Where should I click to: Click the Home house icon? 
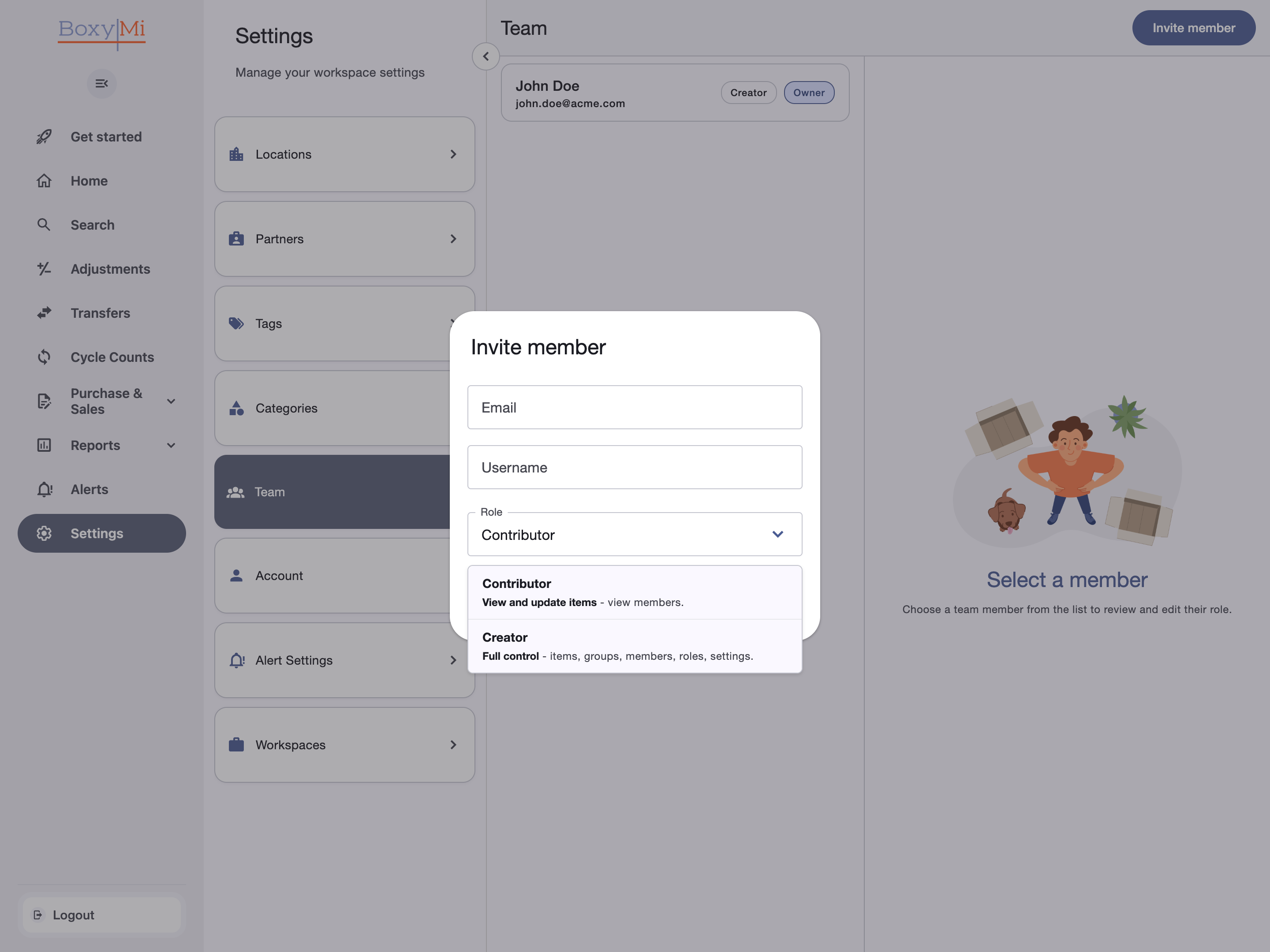44,181
